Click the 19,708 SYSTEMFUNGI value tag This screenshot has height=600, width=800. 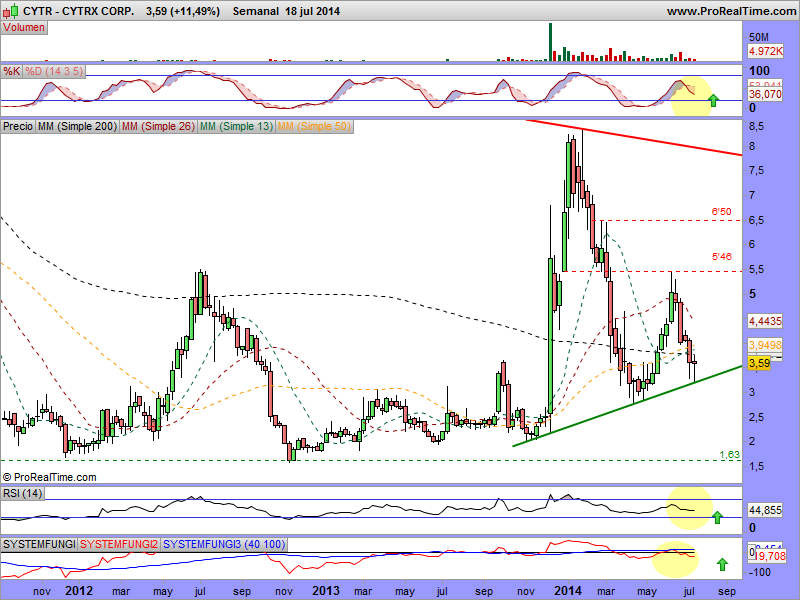click(770, 556)
